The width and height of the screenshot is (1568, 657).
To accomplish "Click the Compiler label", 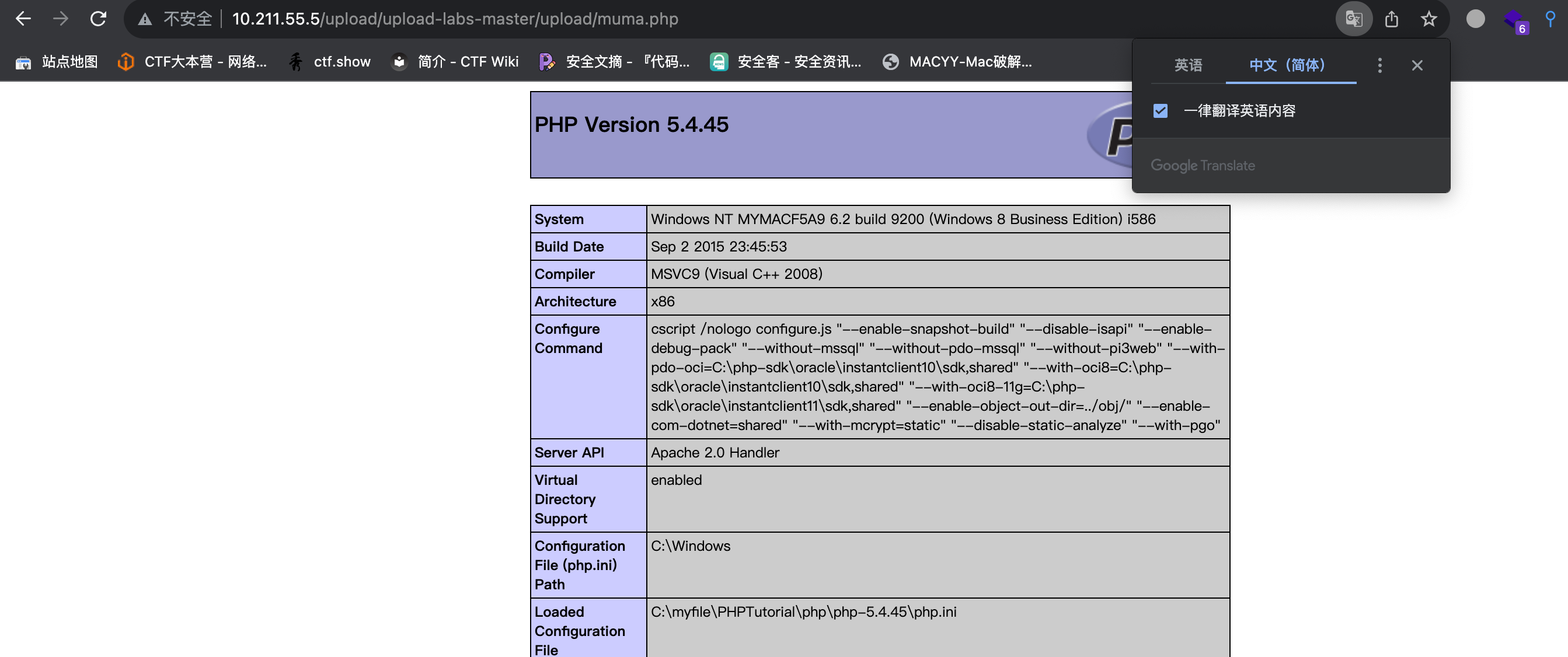I will [565, 274].
